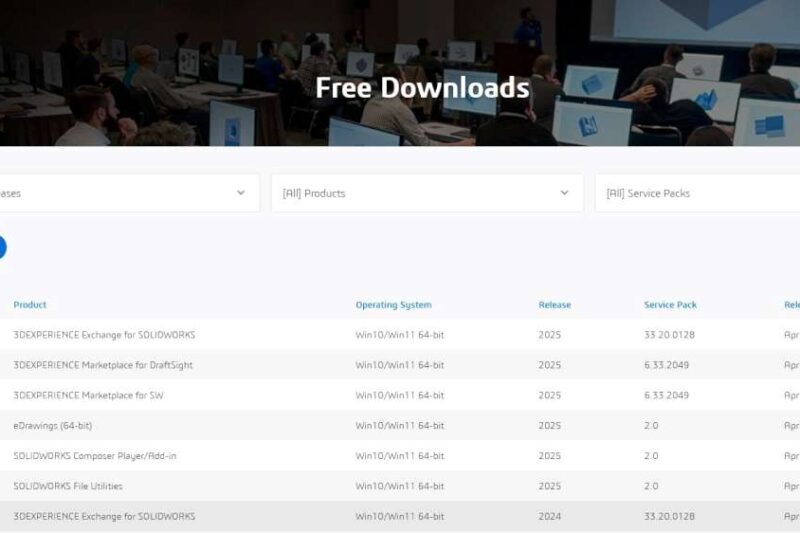Sort table by the Product column header
The height and width of the screenshot is (533, 800).
point(30,304)
